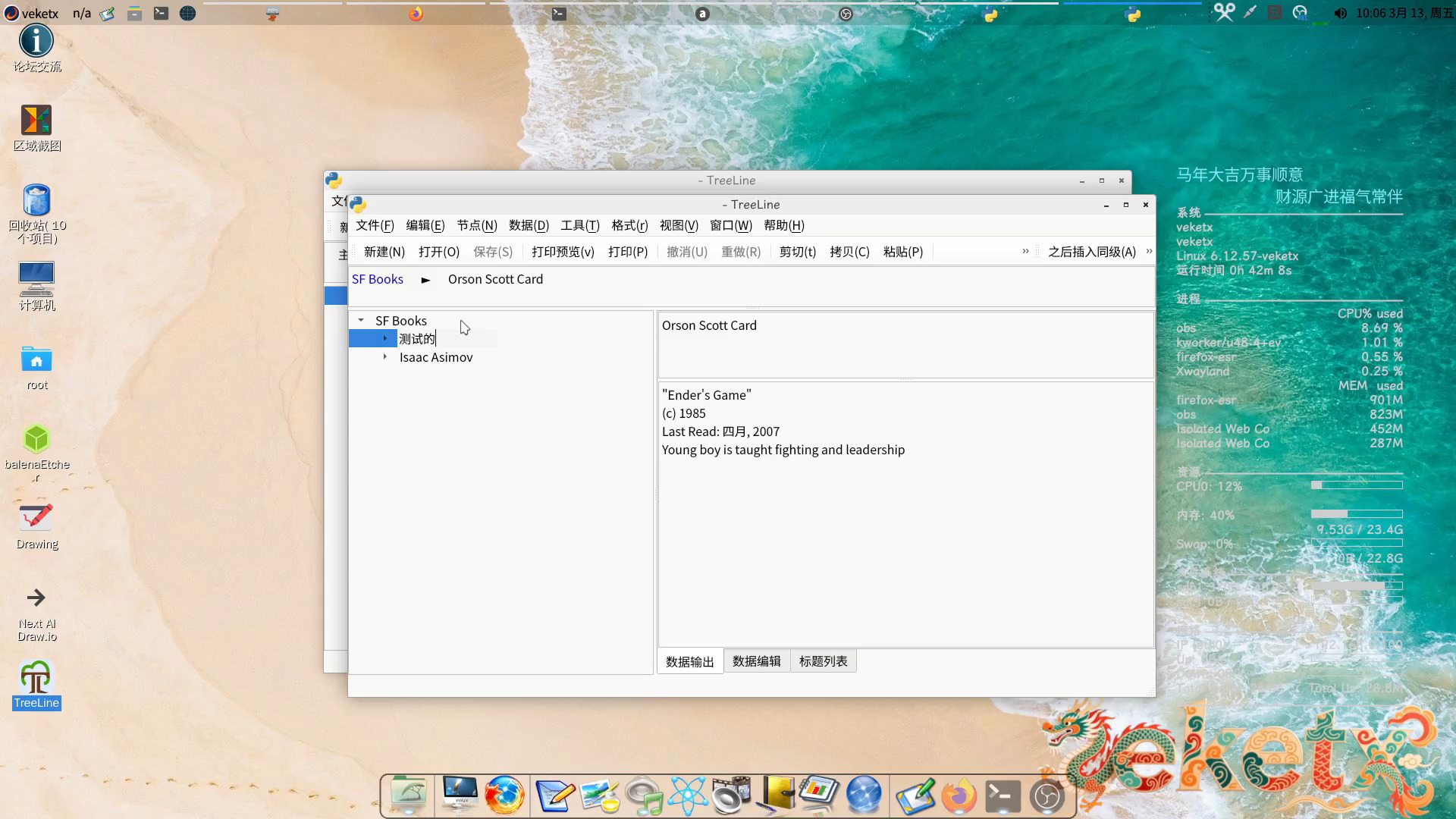Click the volume speaker icon in tray

click(1340, 13)
